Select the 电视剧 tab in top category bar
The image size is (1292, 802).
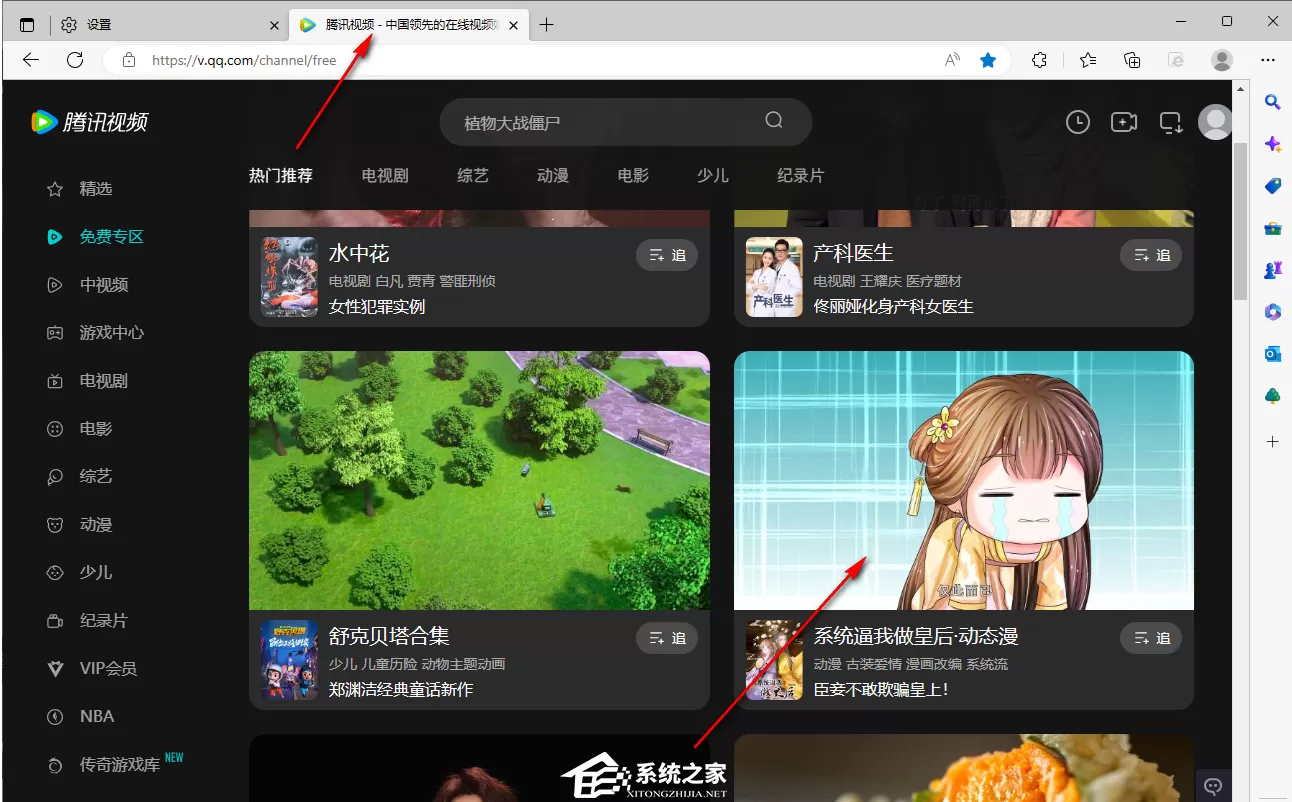(x=385, y=176)
